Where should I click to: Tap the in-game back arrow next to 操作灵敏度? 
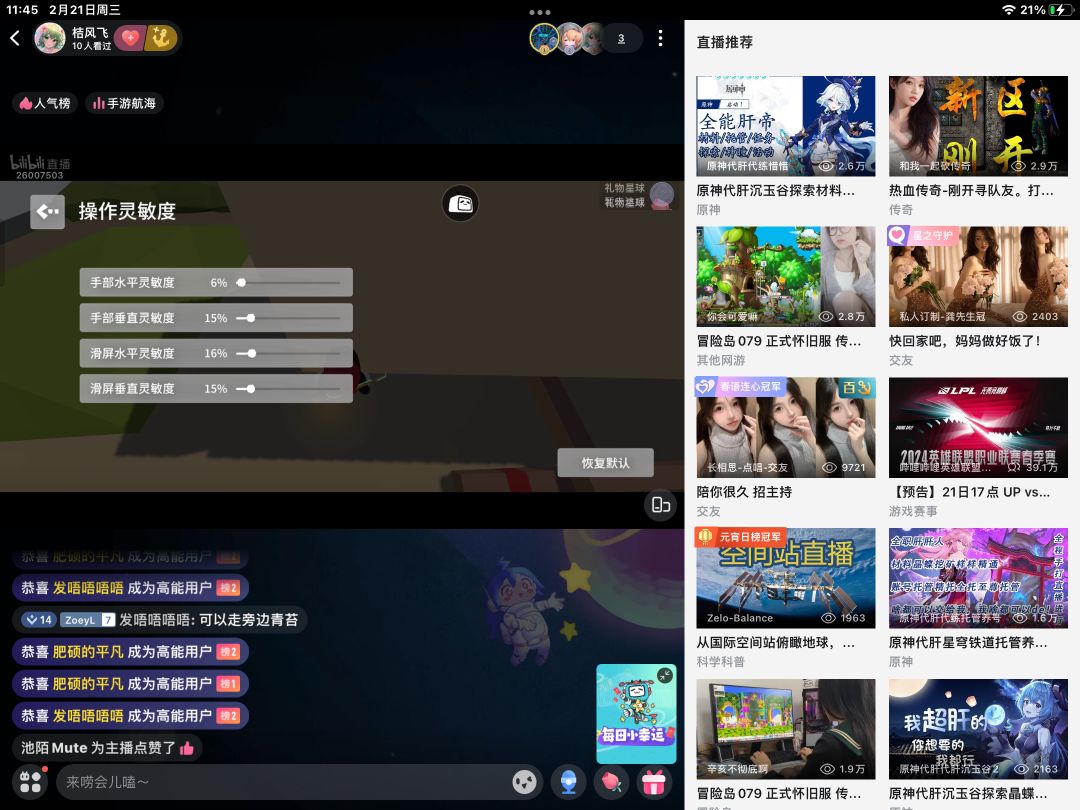tap(48, 211)
